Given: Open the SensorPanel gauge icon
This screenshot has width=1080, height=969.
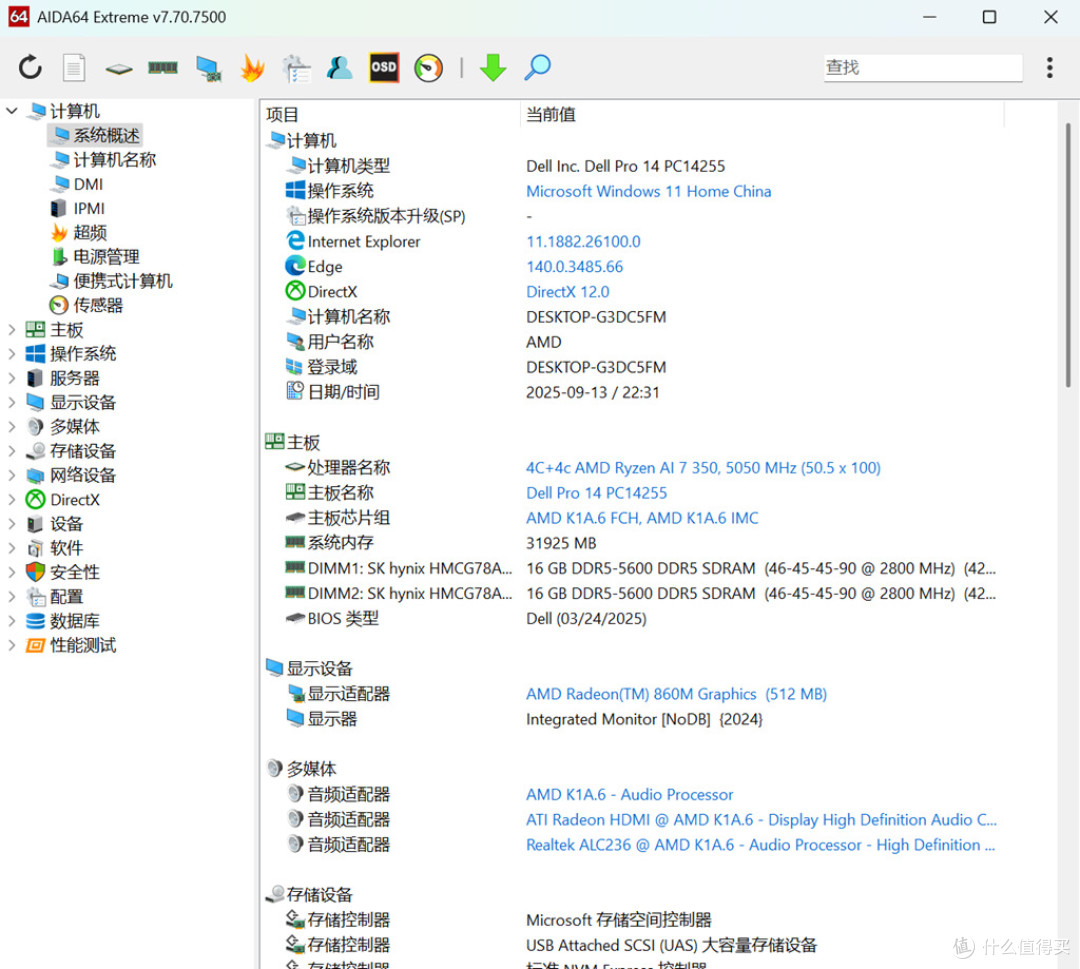Looking at the screenshot, I should pyautogui.click(x=428, y=68).
